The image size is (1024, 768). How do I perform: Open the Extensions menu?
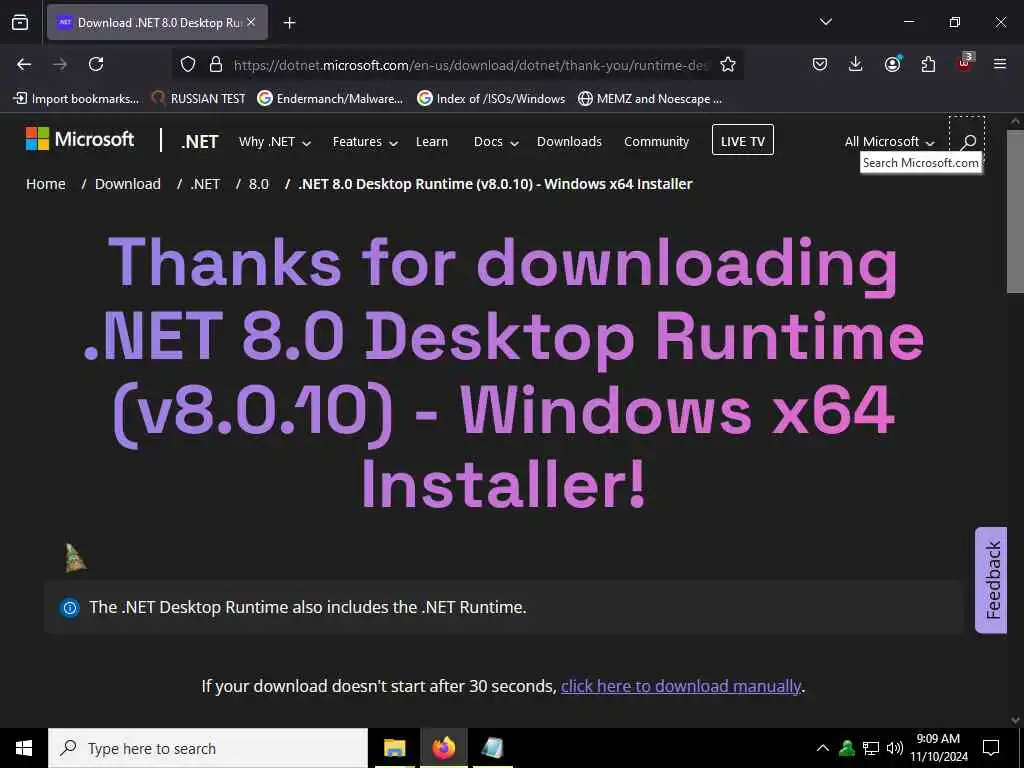click(928, 64)
